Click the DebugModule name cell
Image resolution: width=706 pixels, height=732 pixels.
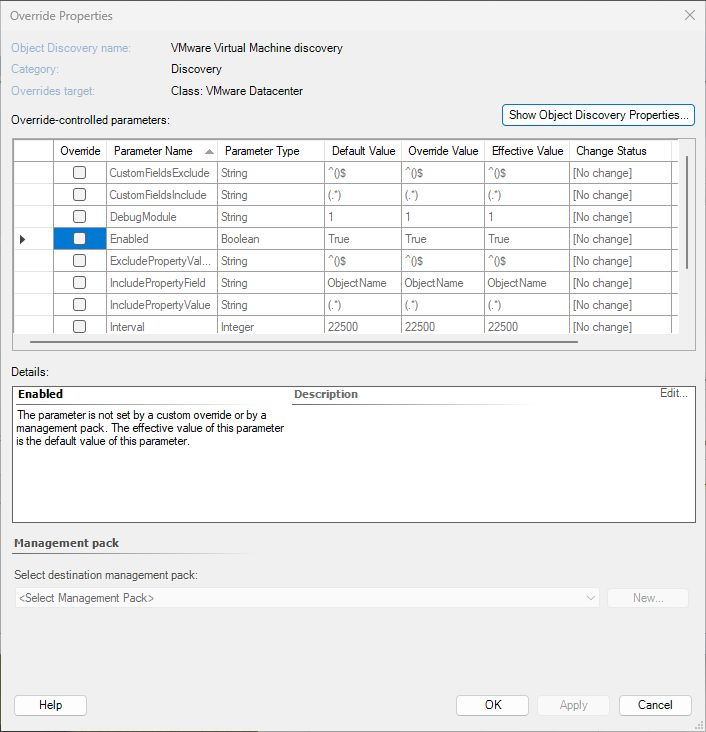(162, 217)
